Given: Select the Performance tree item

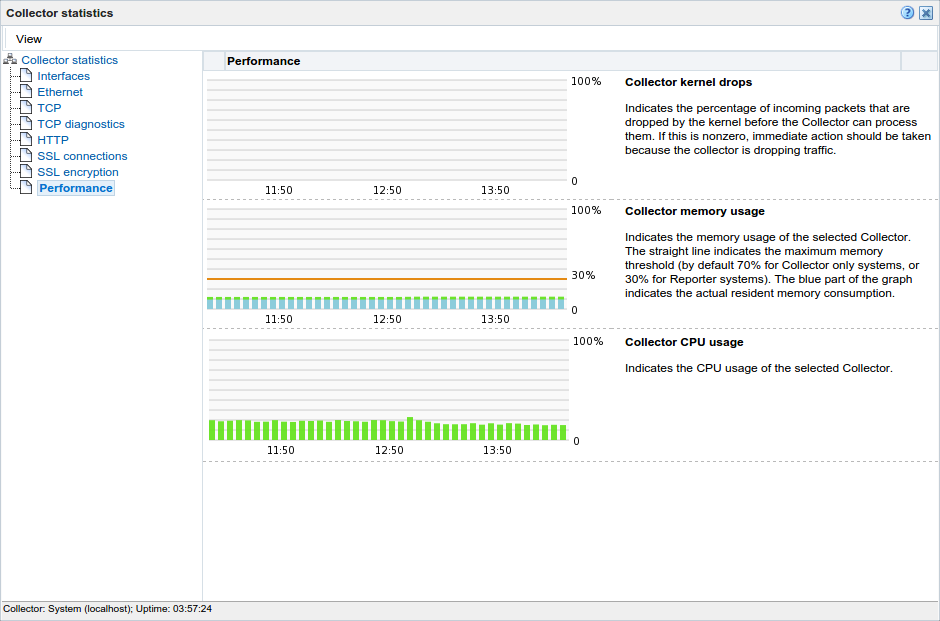Looking at the screenshot, I should click(x=76, y=188).
